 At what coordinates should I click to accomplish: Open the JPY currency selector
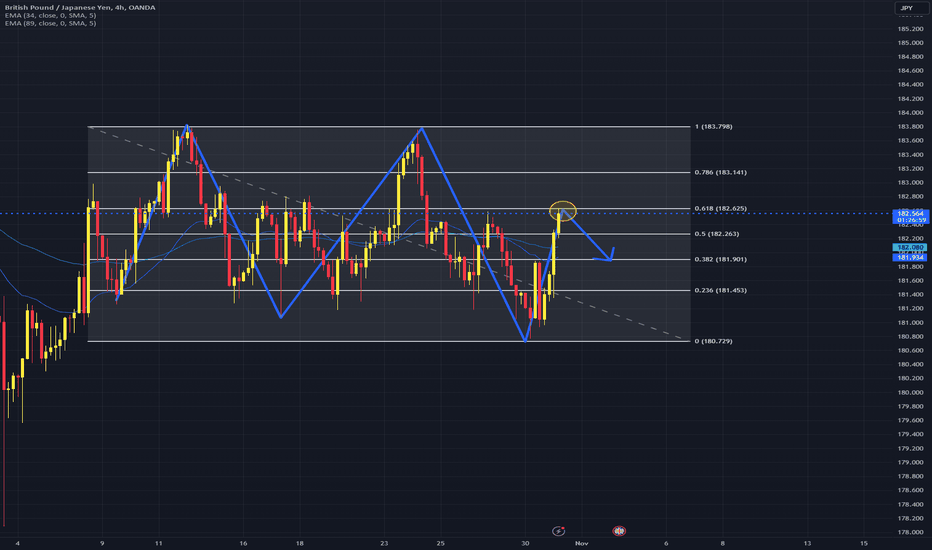tap(910, 8)
